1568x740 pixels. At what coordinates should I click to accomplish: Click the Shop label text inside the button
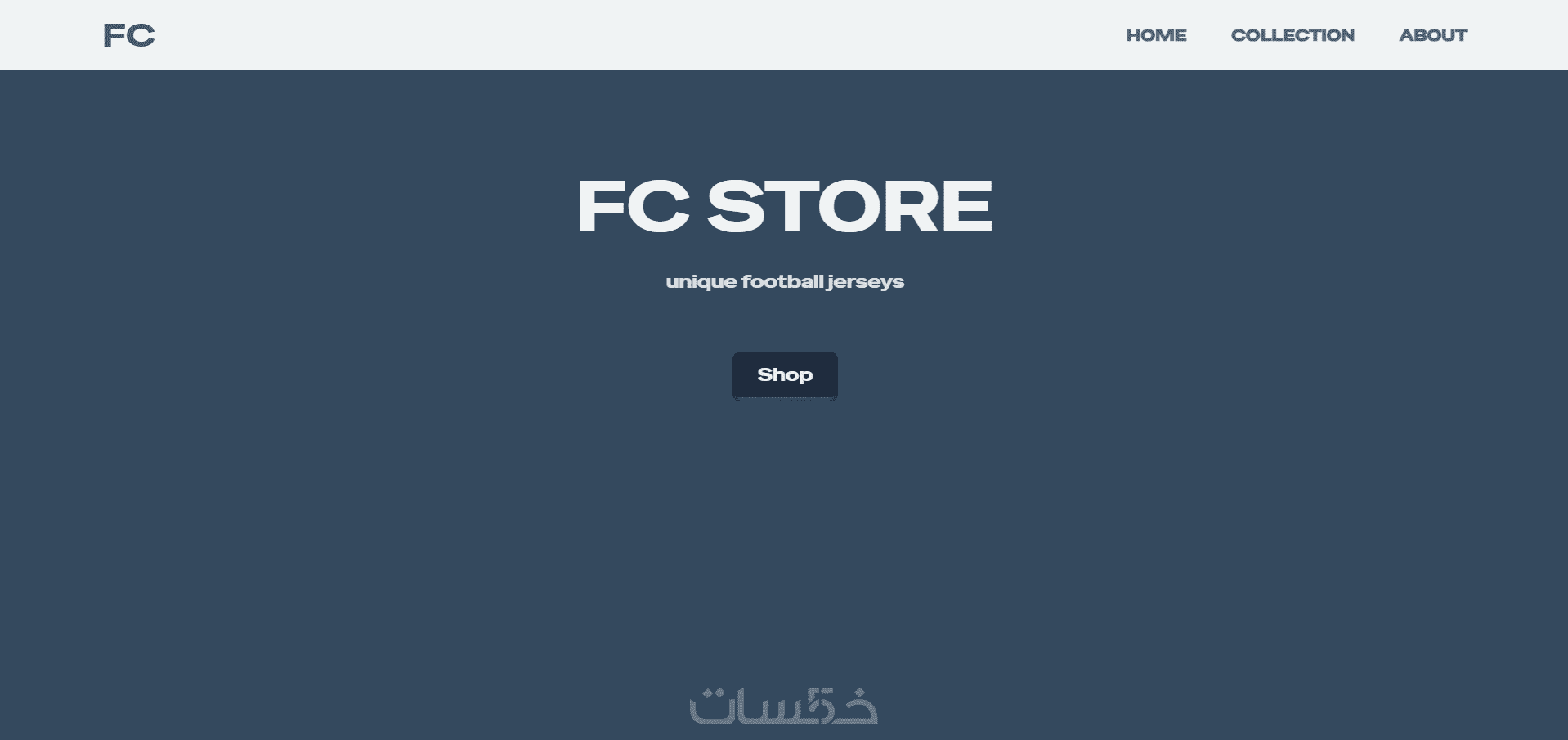click(x=785, y=375)
